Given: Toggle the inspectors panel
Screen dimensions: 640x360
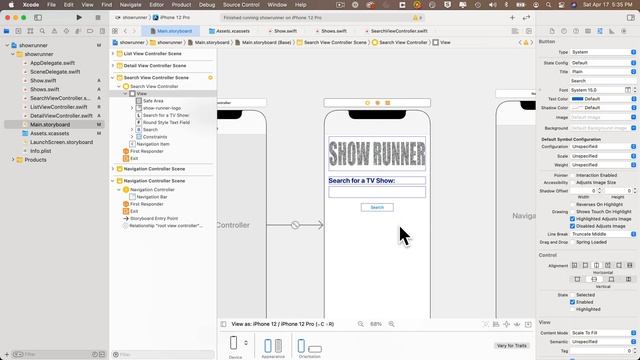Looking at the screenshot, I should point(631,18).
